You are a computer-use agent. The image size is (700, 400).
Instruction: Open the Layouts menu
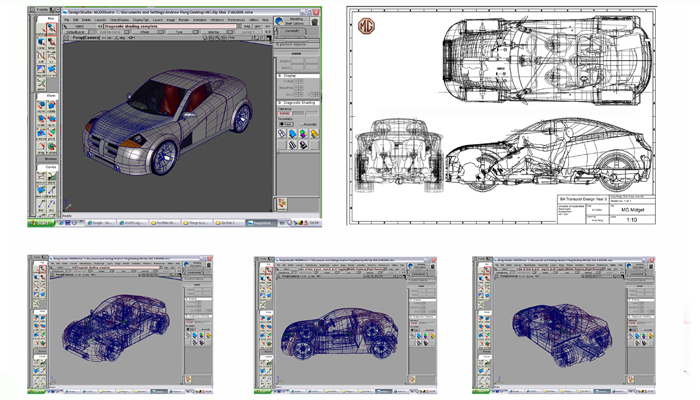click(x=100, y=20)
